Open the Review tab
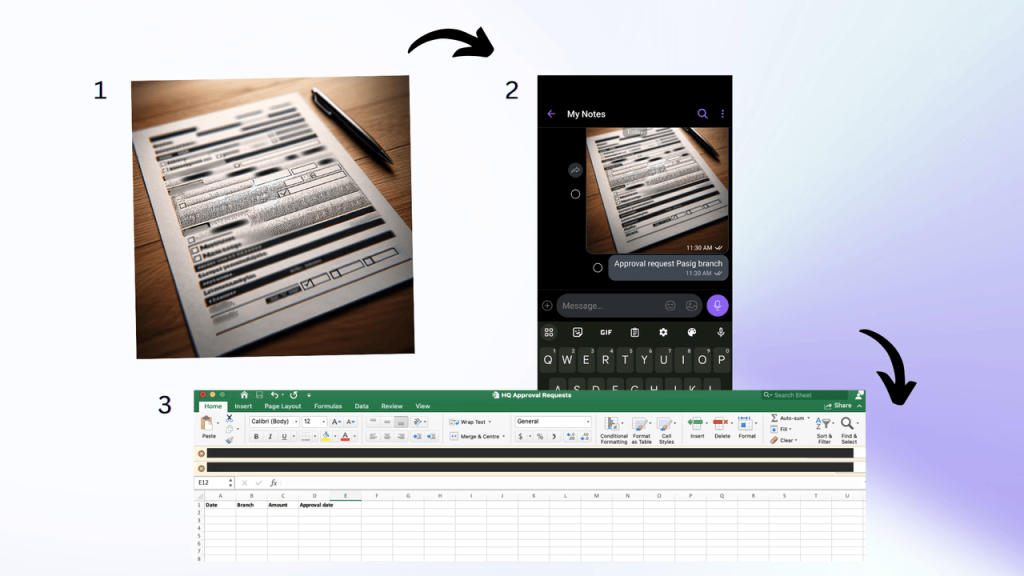1024x576 pixels. click(392, 406)
